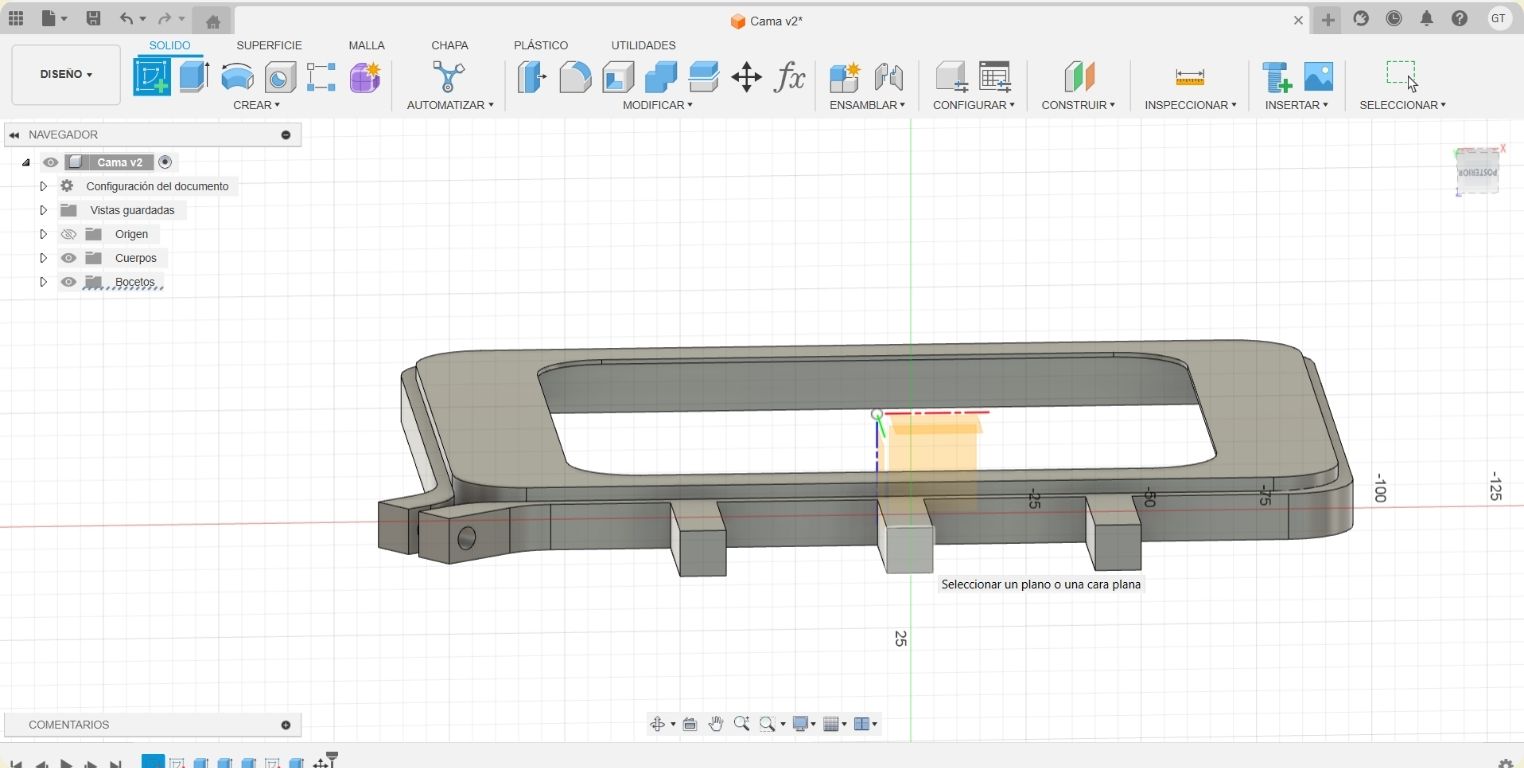
Task: Open the INSERTAR menu label
Action: coord(1296,105)
